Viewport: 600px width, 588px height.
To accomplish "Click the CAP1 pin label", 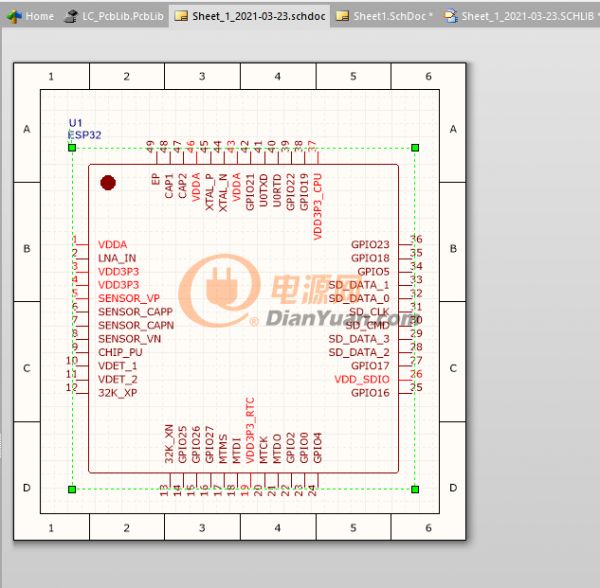I will pyautogui.click(x=169, y=186).
